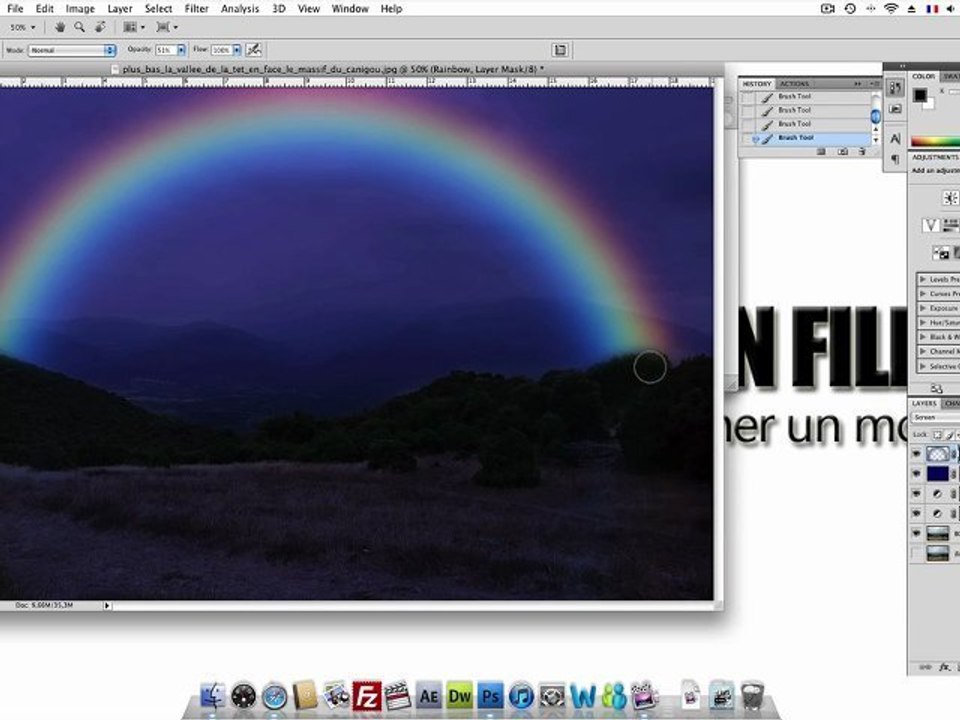
Task: Open the Trash in the Dock
Action: tap(752, 696)
